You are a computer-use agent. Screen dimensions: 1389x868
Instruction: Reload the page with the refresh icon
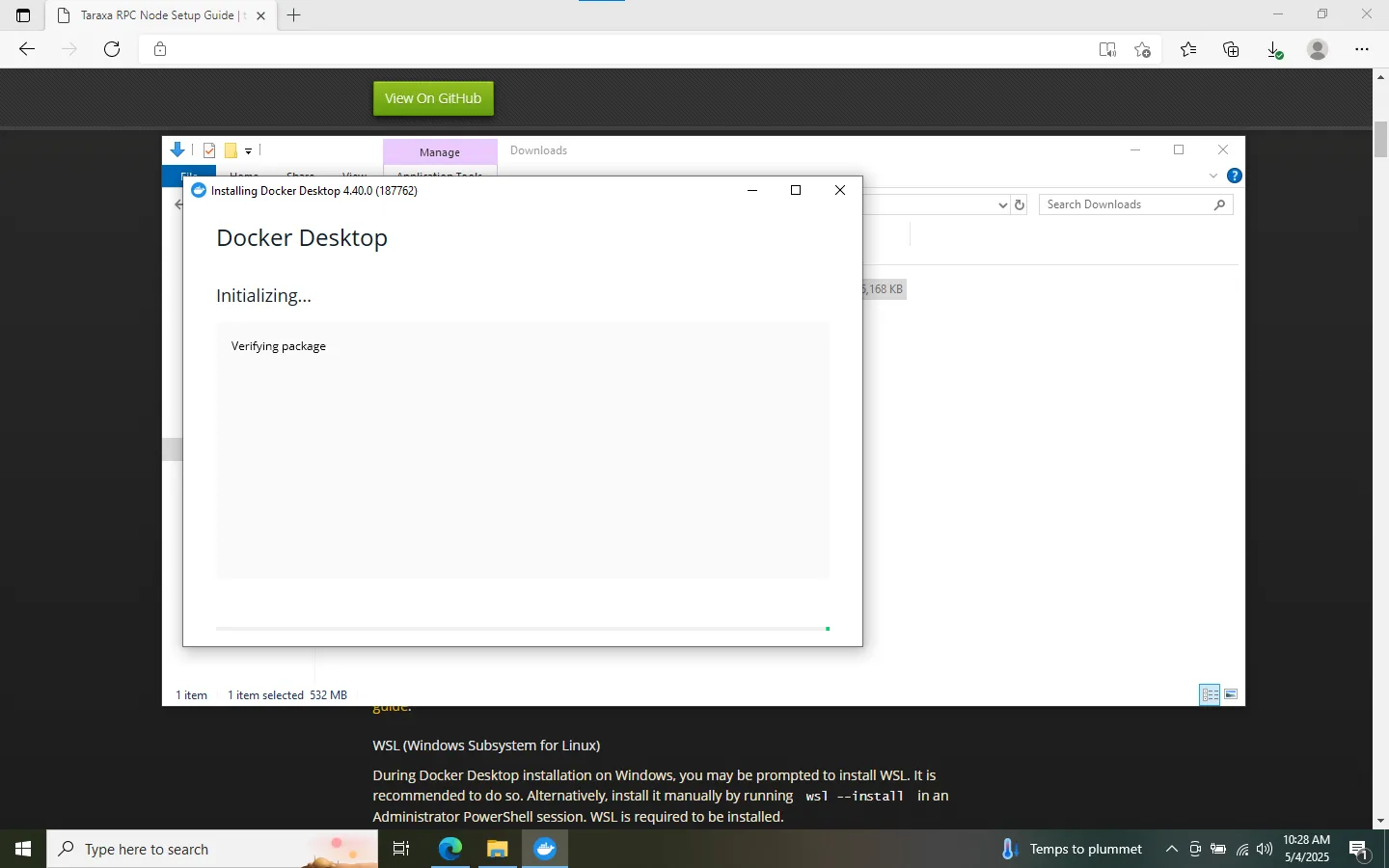coord(112,49)
